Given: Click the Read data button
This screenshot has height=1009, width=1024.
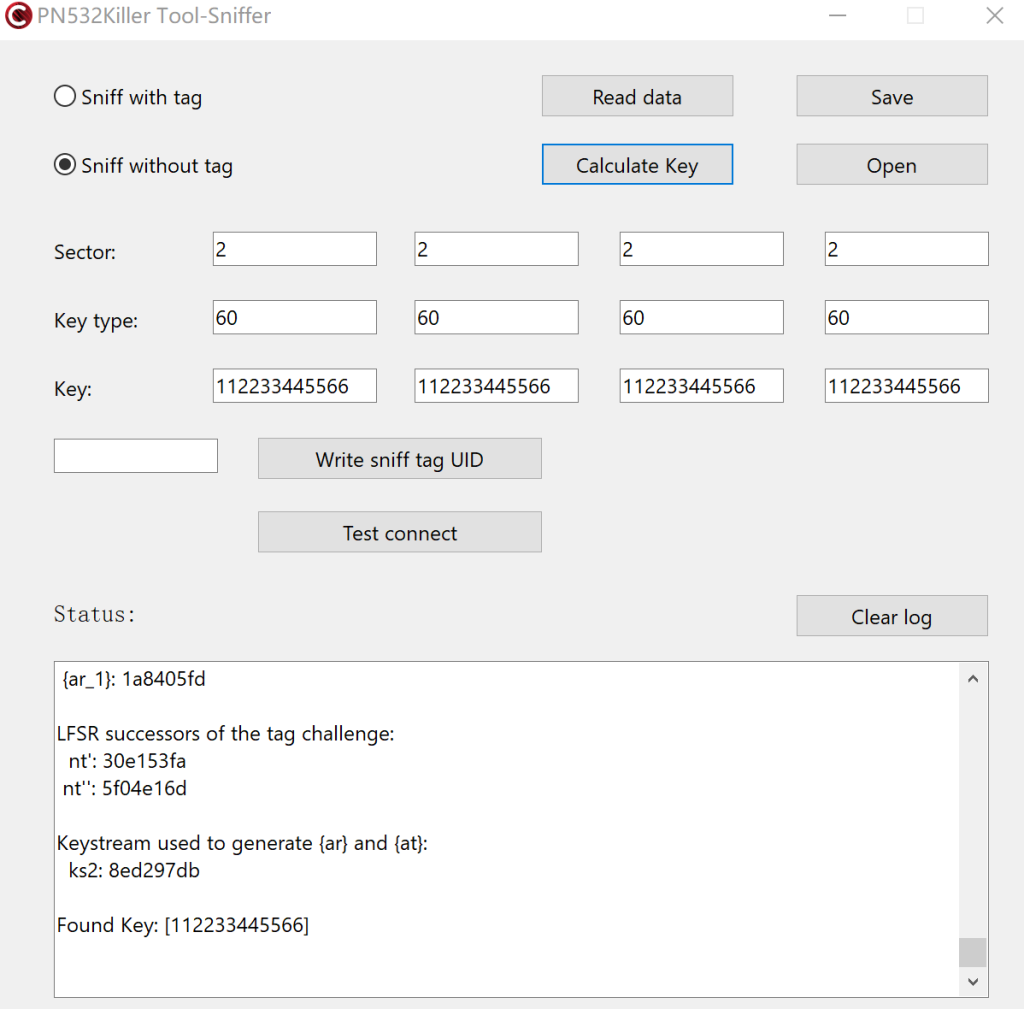Looking at the screenshot, I should coord(637,96).
